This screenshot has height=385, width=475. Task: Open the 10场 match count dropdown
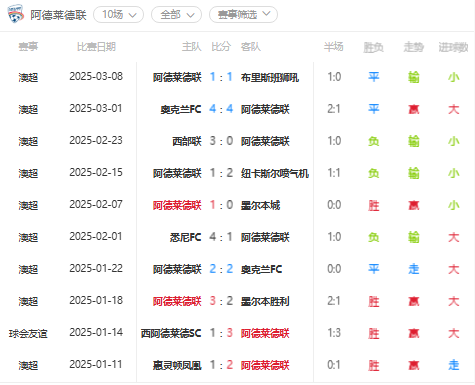119,15
